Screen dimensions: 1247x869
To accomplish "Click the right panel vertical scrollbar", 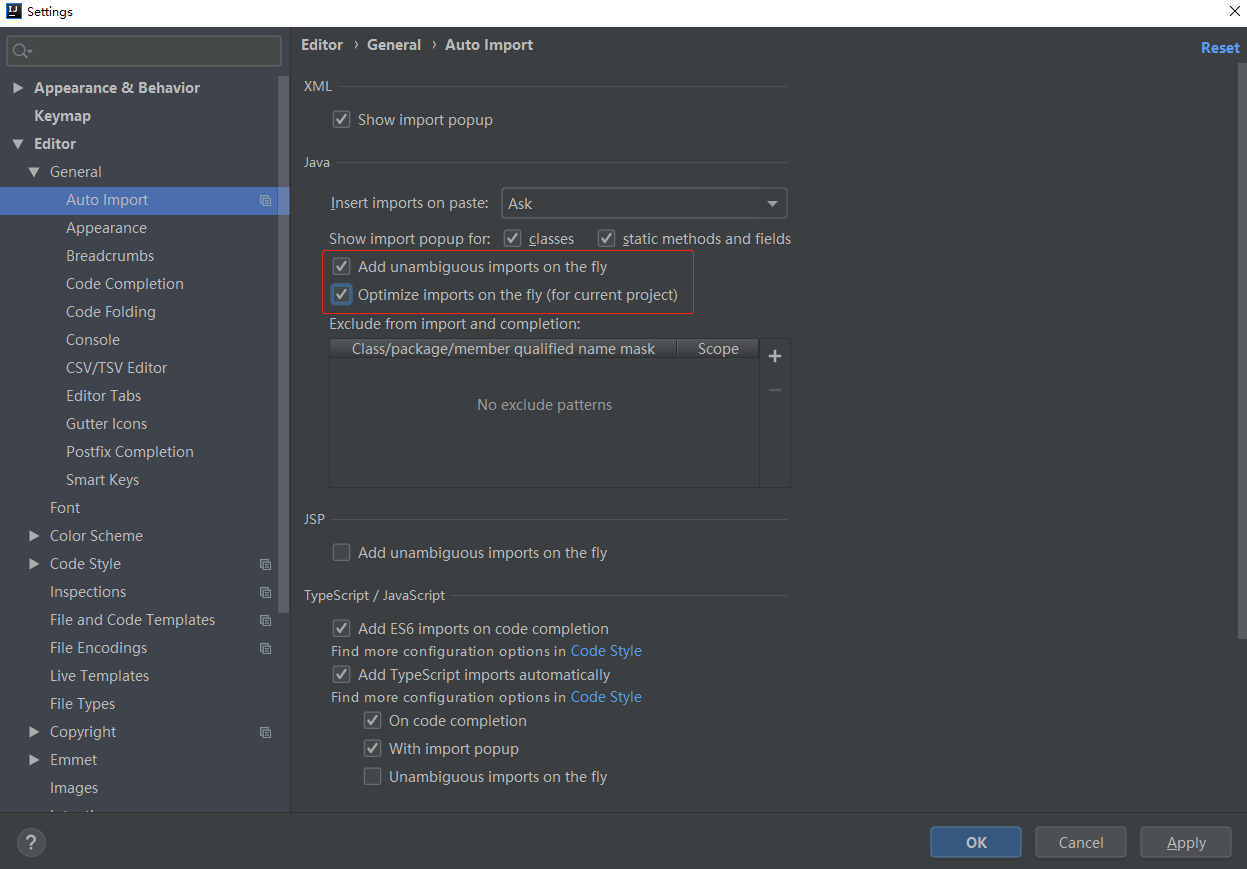I will tap(1242, 350).
